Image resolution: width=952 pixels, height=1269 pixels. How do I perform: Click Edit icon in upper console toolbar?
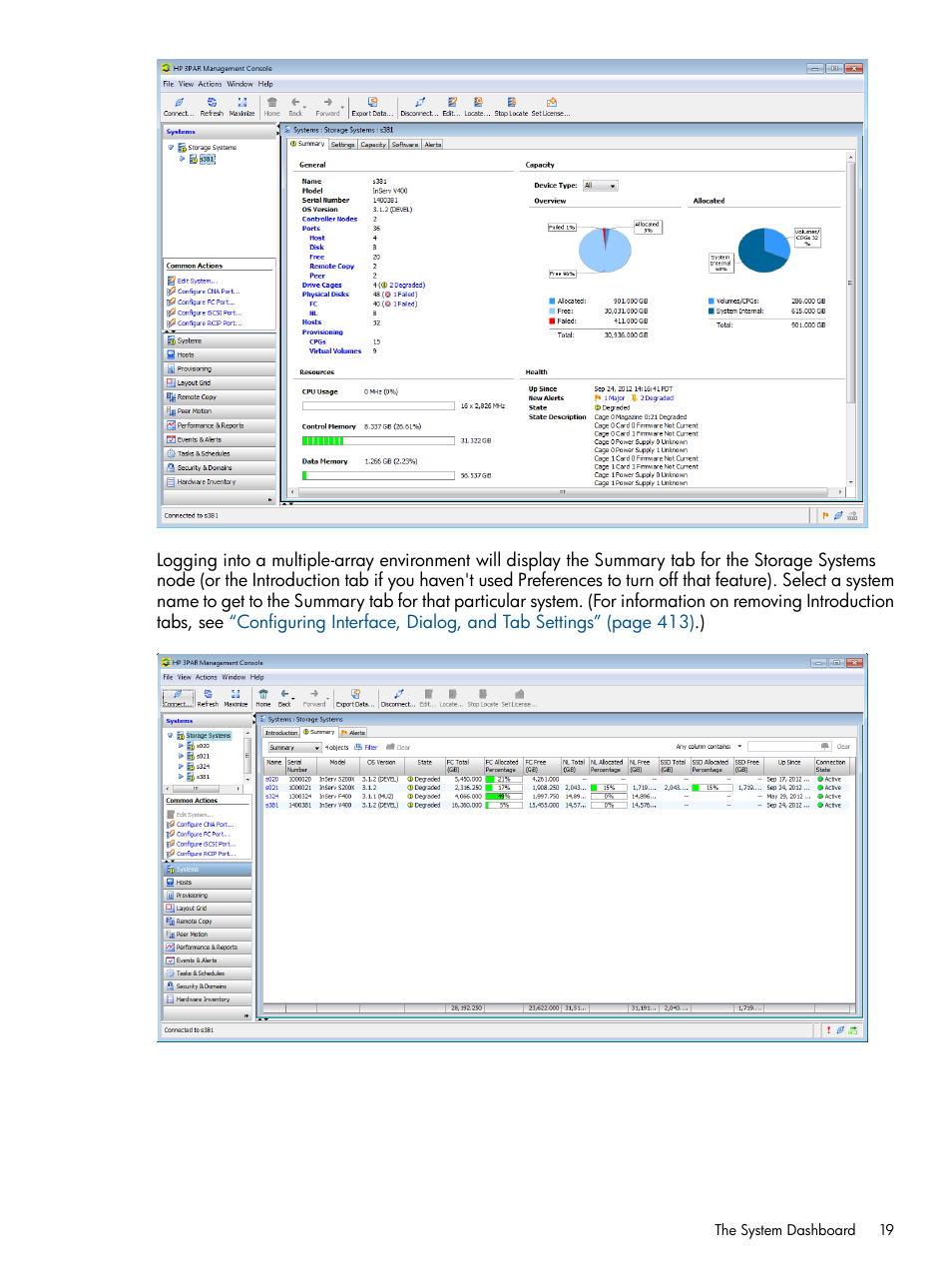point(452,102)
